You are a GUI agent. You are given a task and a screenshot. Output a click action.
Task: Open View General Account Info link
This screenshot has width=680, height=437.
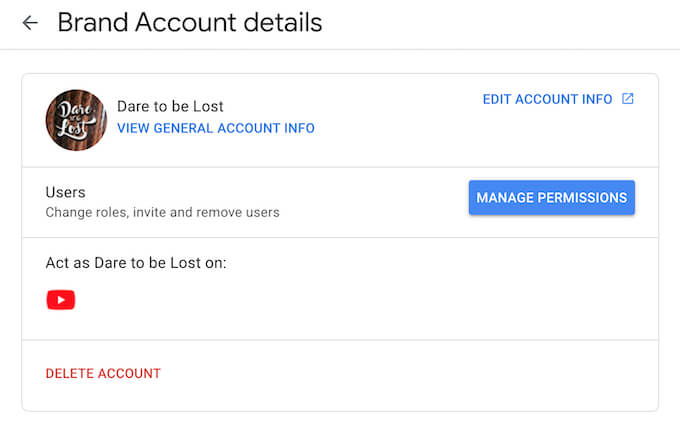click(216, 128)
